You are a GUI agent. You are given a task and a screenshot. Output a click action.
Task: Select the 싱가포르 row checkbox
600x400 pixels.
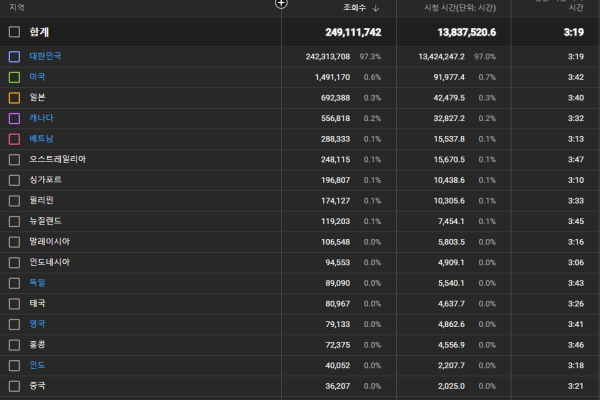pos(14,180)
